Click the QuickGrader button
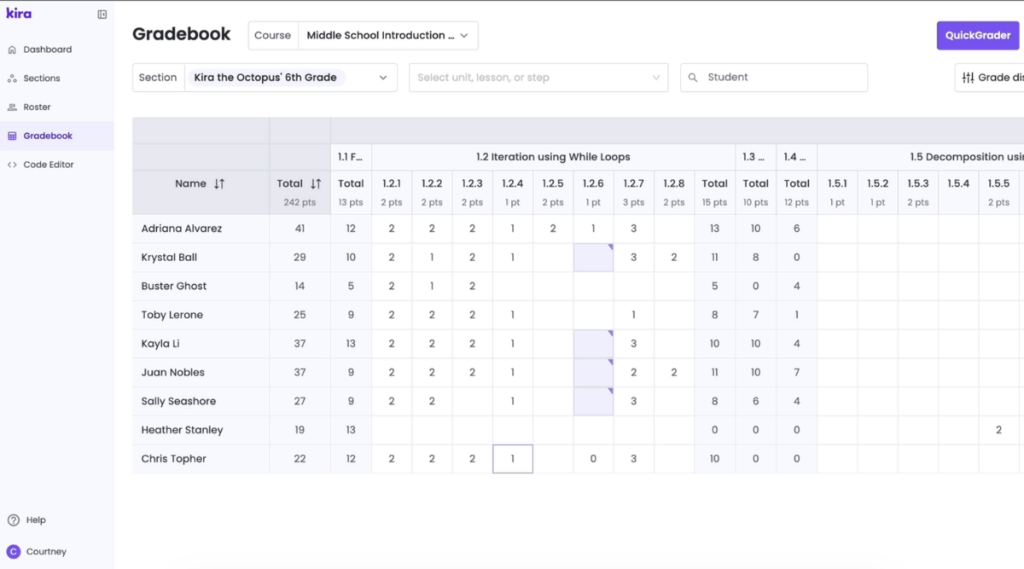The height and width of the screenshot is (569, 1024). 978,35
